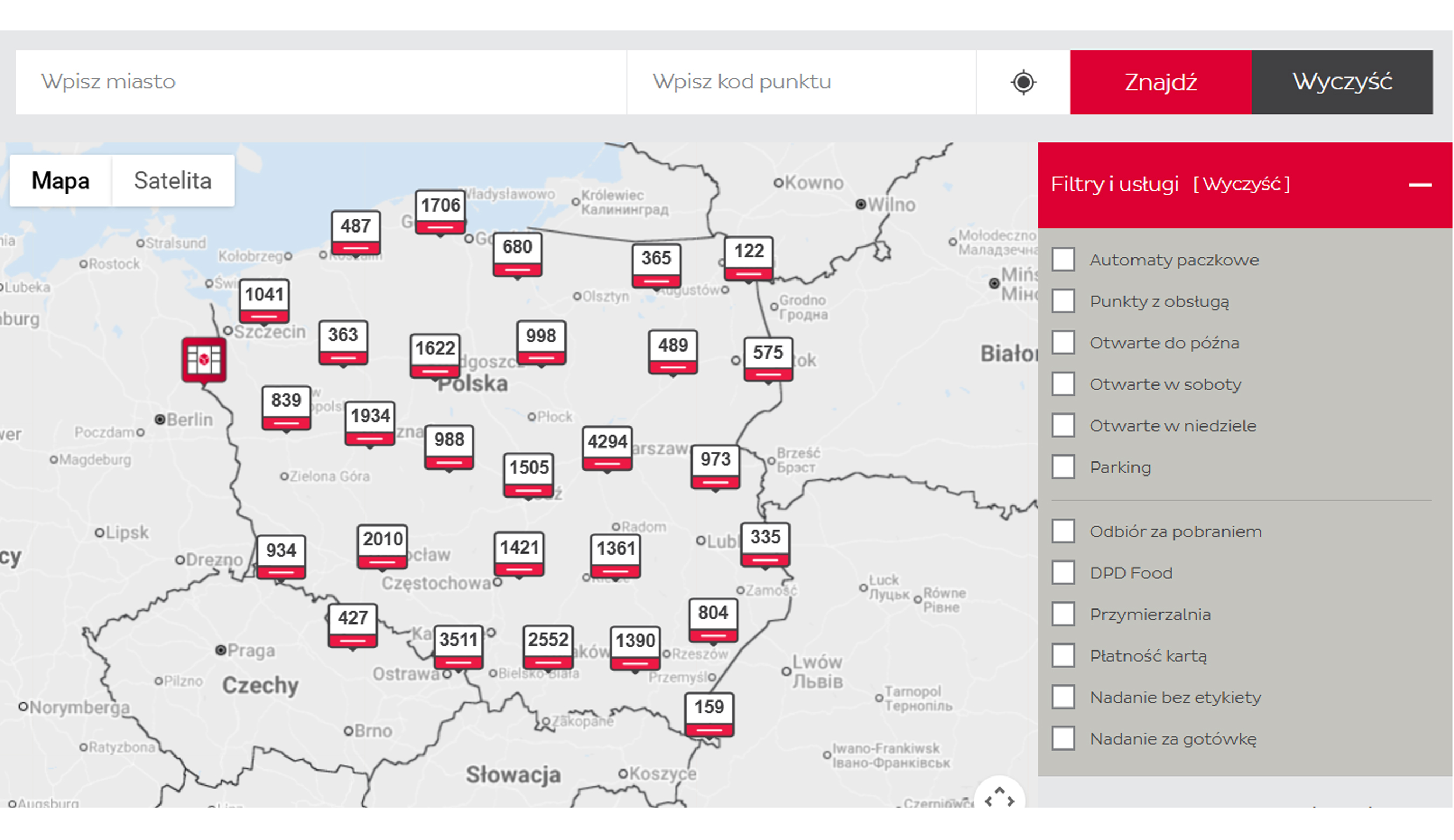The height and width of the screenshot is (840, 1454).
Task: Switch to the Mapa view tab
Action: point(60,180)
